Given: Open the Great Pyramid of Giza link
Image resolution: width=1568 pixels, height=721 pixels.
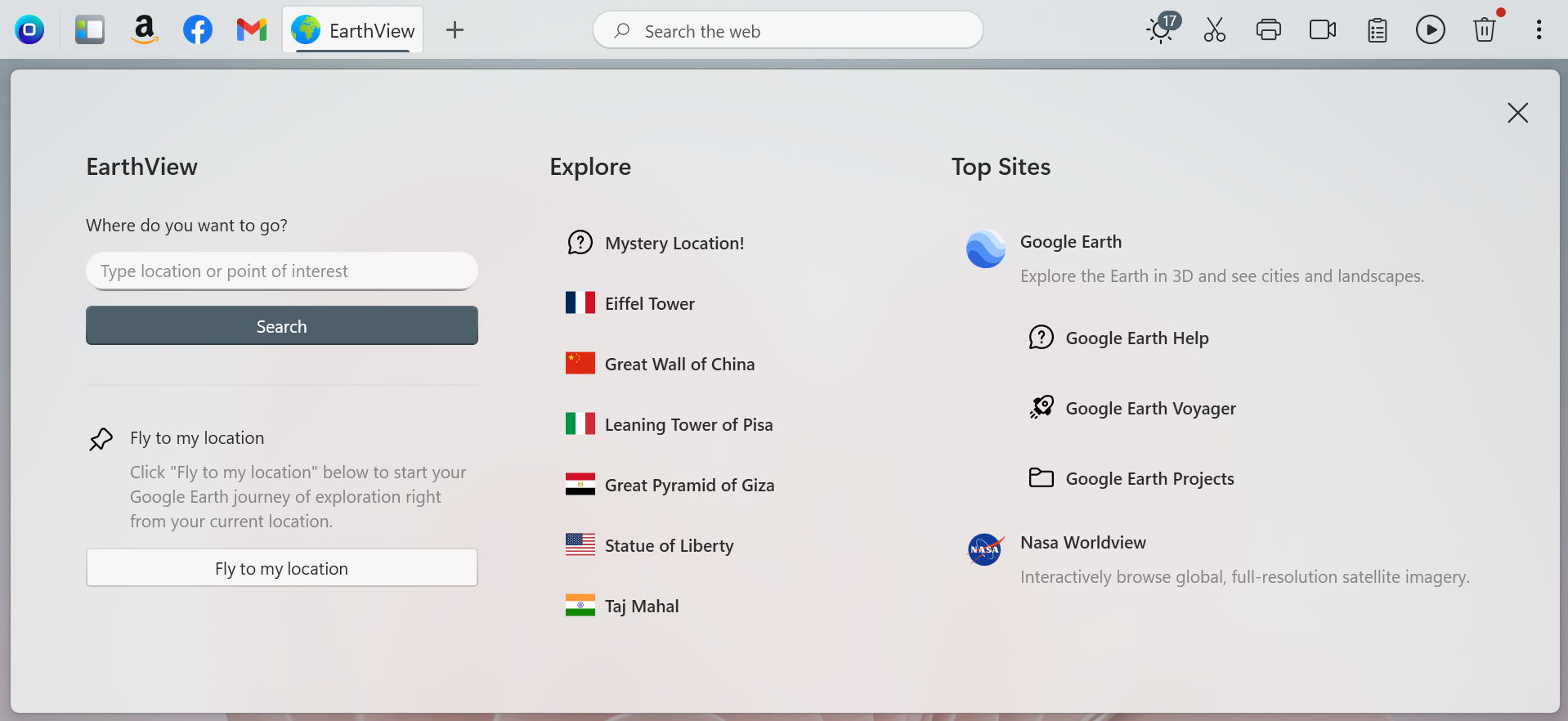Looking at the screenshot, I should pos(689,486).
